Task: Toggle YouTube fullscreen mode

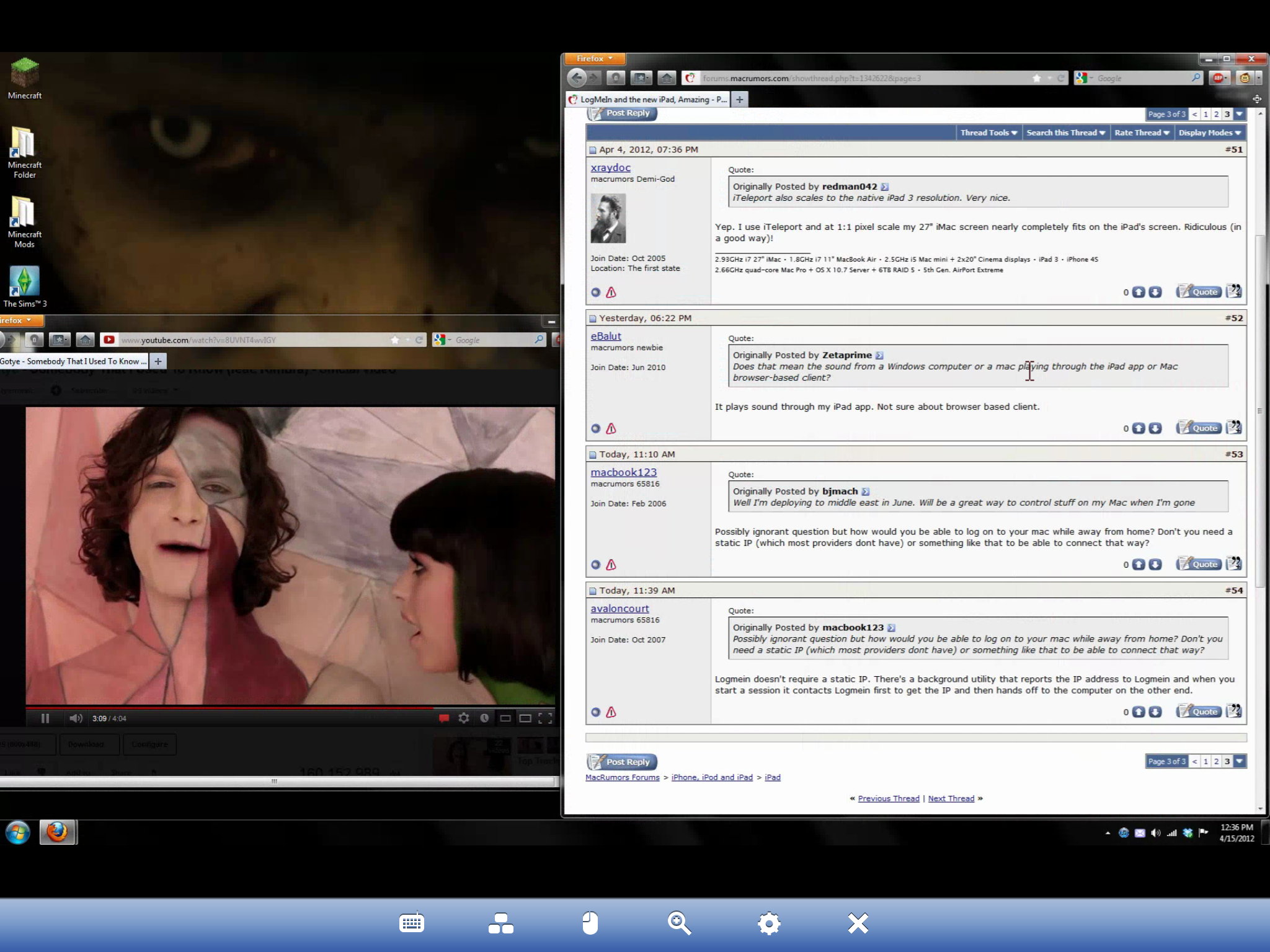Action: click(x=545, y=718)
